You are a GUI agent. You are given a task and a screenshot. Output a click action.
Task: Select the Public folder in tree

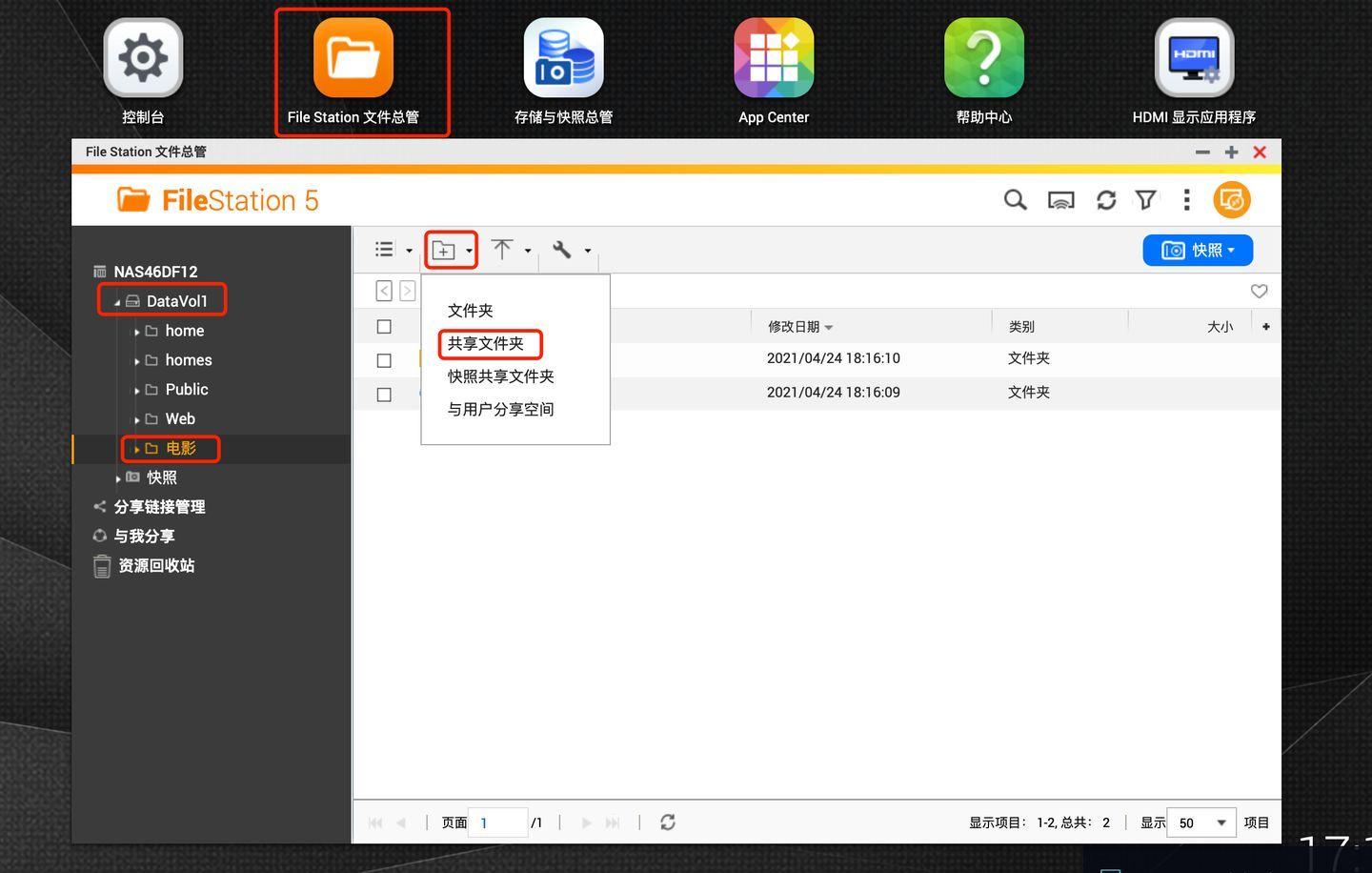[187, 389]
